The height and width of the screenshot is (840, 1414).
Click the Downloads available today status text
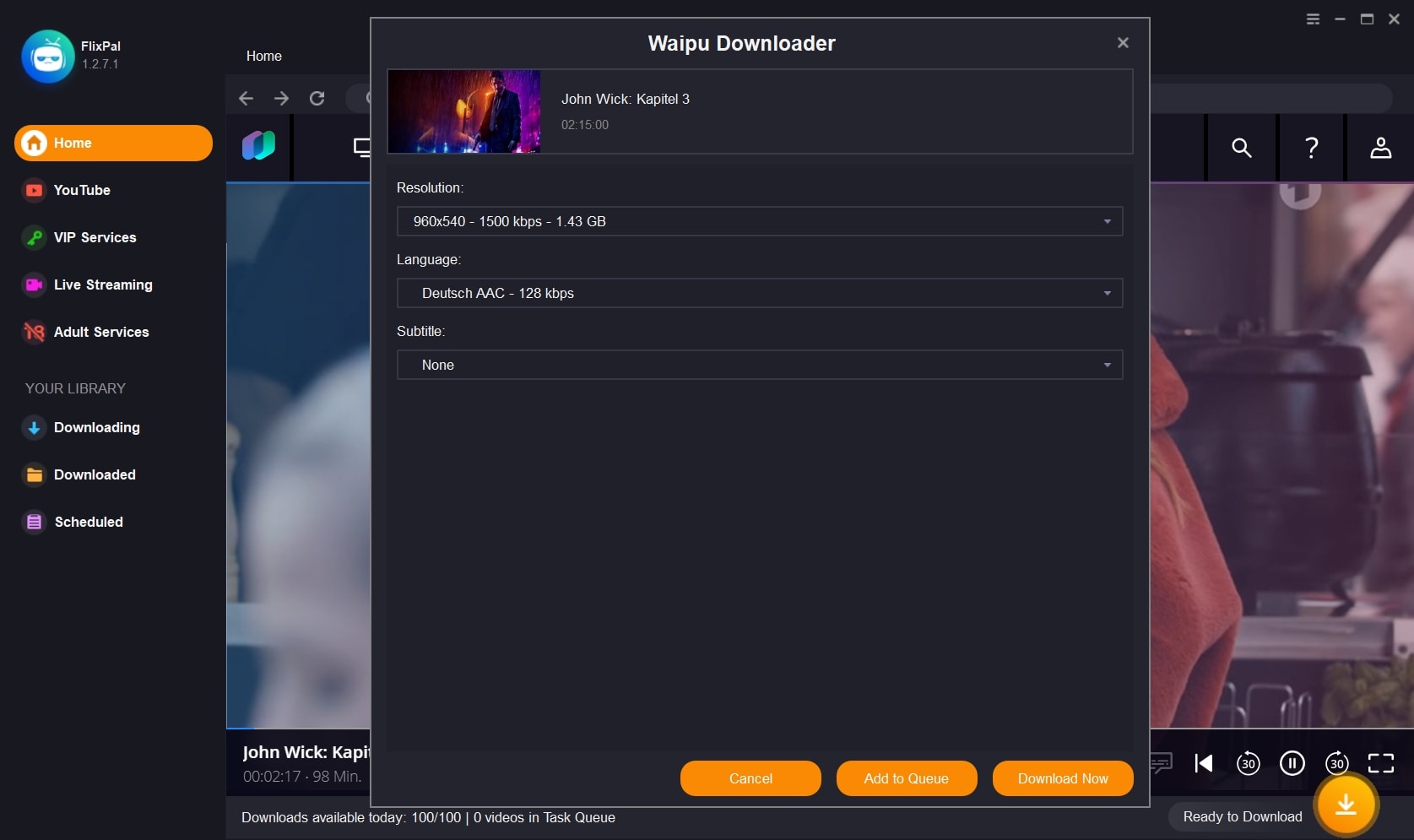[x=428, y=817]
